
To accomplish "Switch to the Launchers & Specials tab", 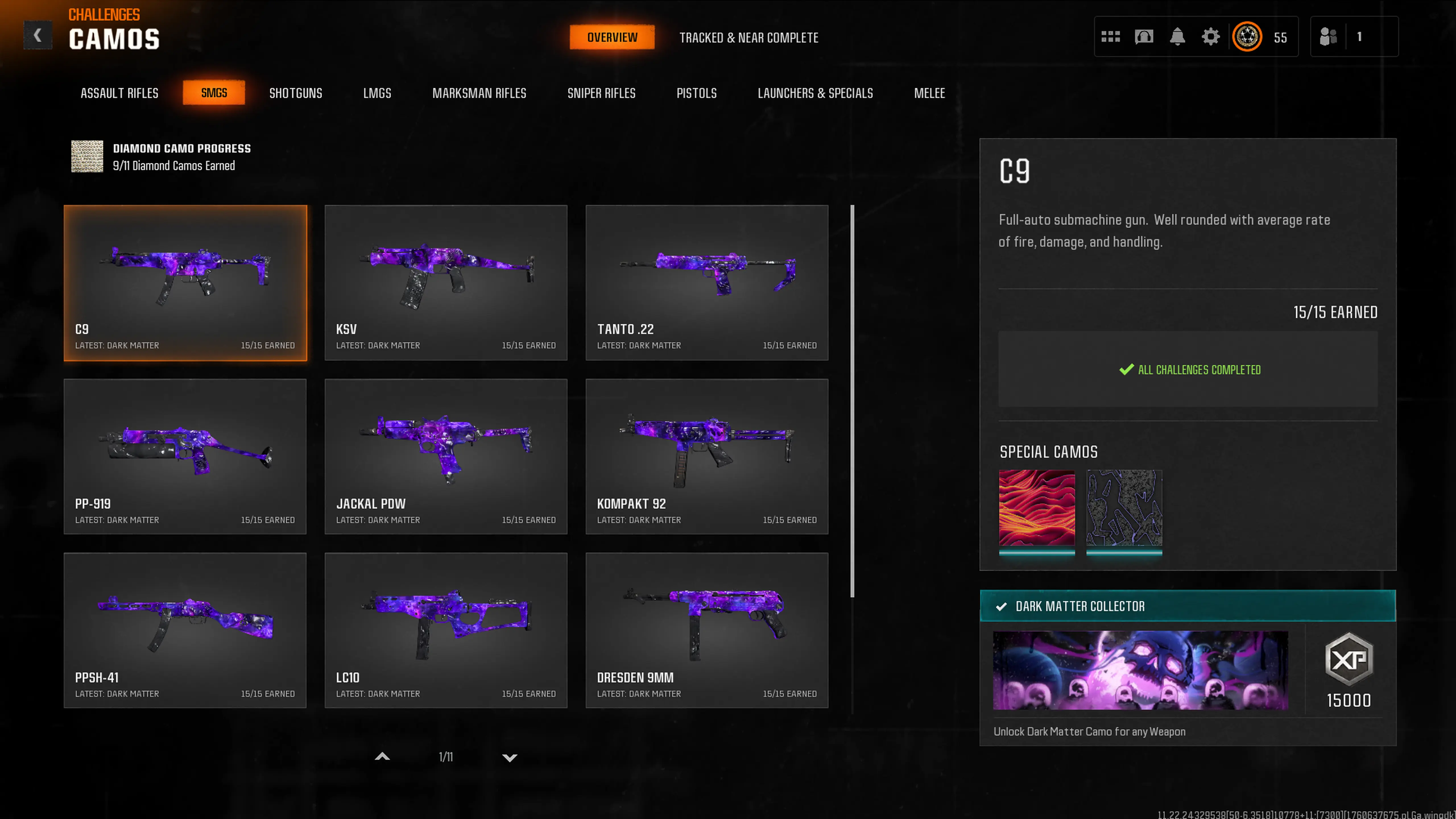I will point(815,93).
